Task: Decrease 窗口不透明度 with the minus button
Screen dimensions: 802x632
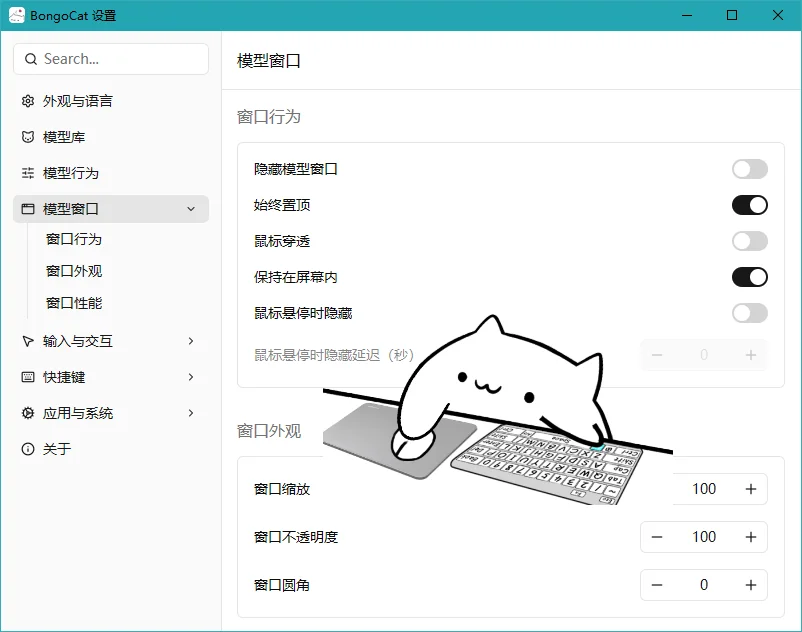Action: 657,537
